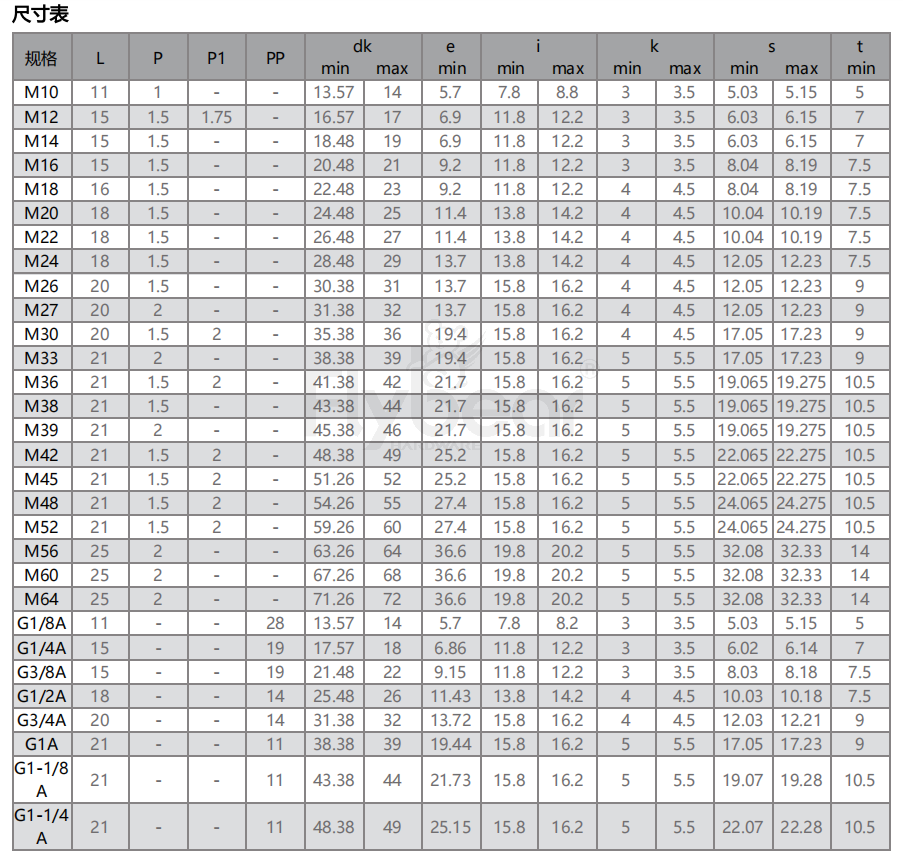Image resolution: width=903 pixels, height=860 pixels.
Task: Select the 规格 column header
Action: tap(41, 57)
